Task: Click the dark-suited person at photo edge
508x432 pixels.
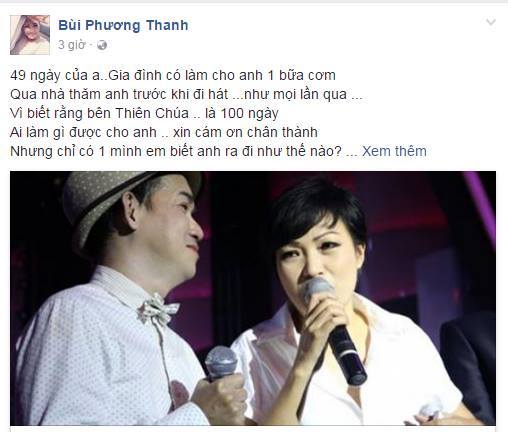Action: tap(468, 368)
